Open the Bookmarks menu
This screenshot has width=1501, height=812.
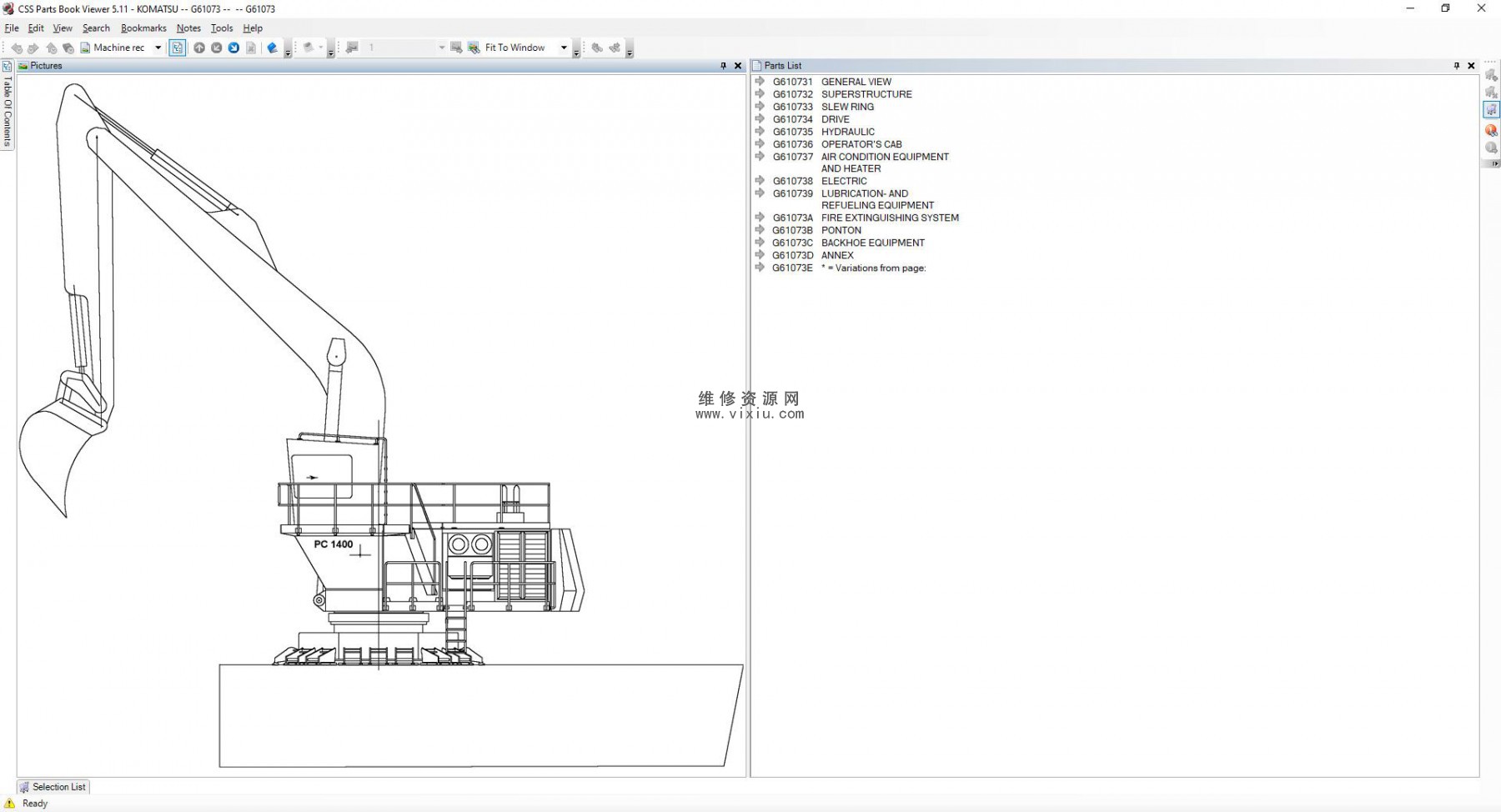pos(143,28)
